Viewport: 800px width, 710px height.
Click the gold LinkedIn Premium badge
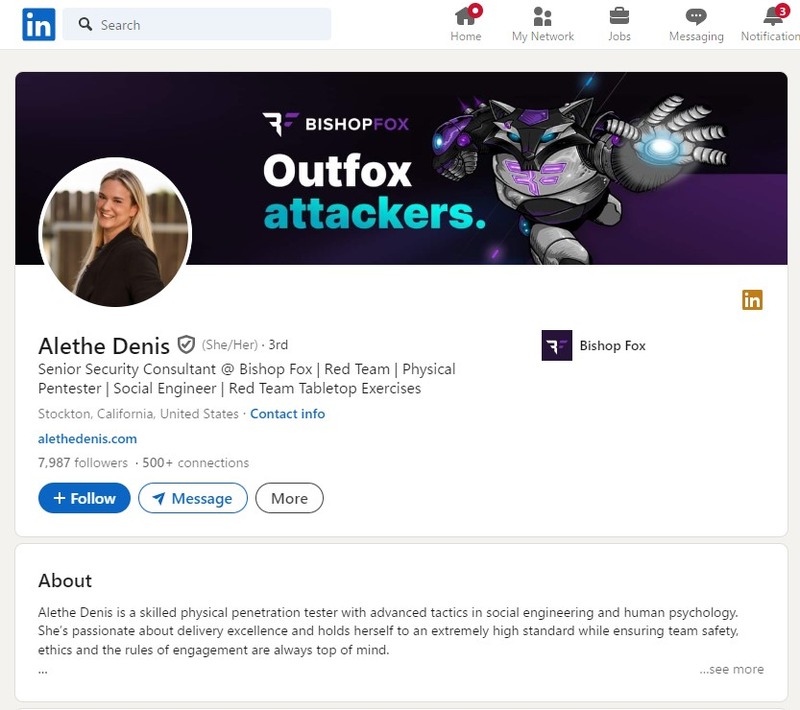tap(752, 299)
